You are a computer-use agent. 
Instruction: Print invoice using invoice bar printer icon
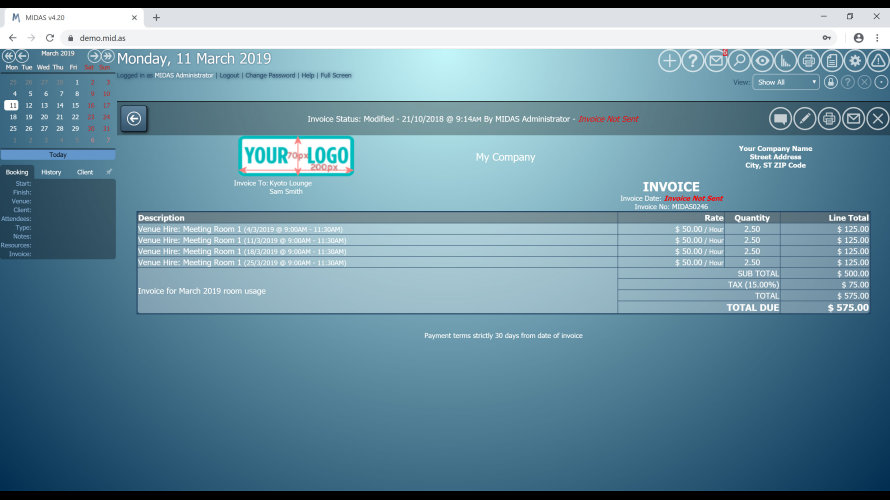tap(829, 119)
